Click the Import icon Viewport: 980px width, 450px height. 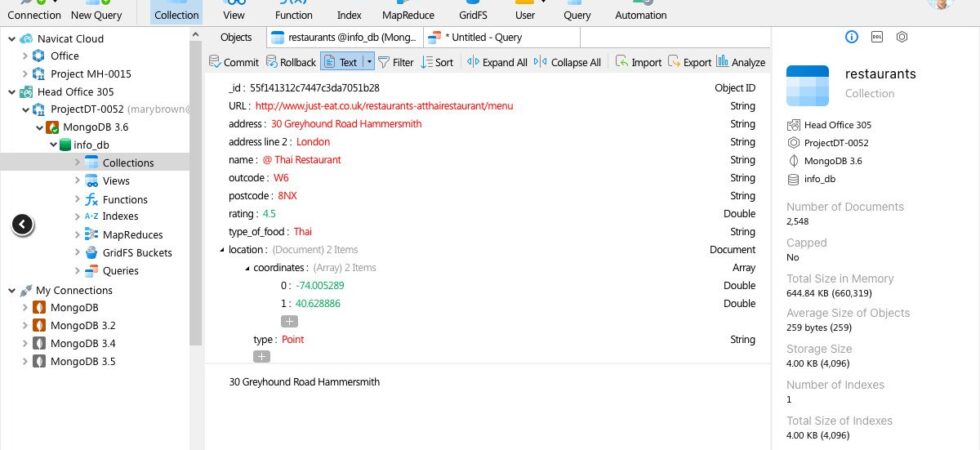coord(638,62)
